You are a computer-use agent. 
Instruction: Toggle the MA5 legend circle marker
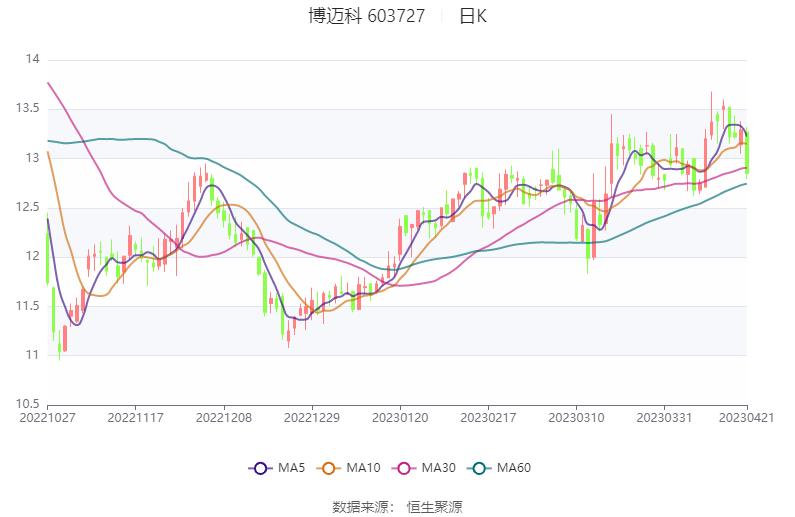pyautogui.click(x=261, y=468)
